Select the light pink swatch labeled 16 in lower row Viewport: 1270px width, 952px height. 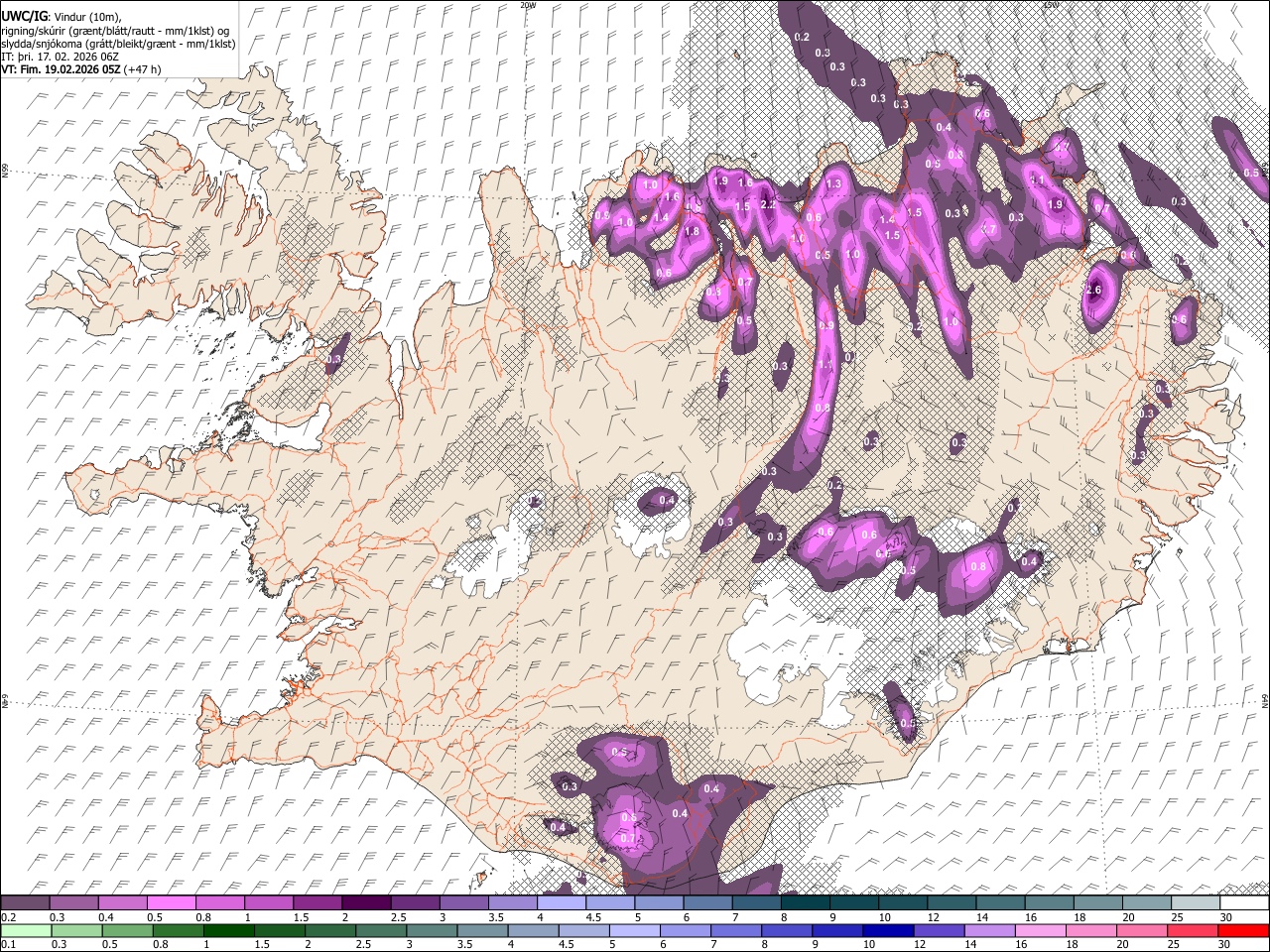pyautogui.click(x=1040, y=931)
